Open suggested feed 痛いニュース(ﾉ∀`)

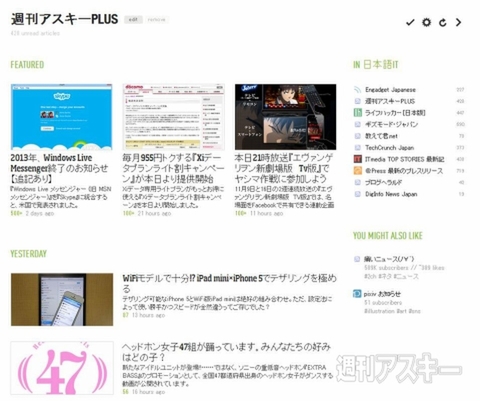pyautogui.click(x=389, y=259)
